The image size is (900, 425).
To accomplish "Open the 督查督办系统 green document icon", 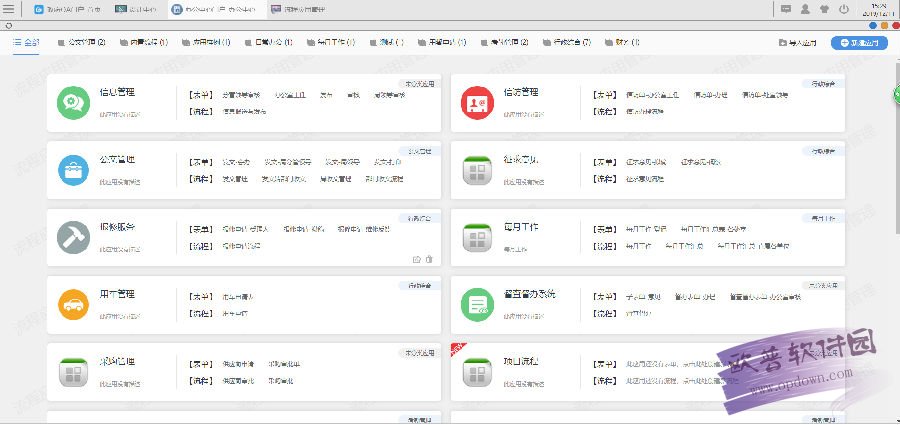I will [x=477, y=304].
